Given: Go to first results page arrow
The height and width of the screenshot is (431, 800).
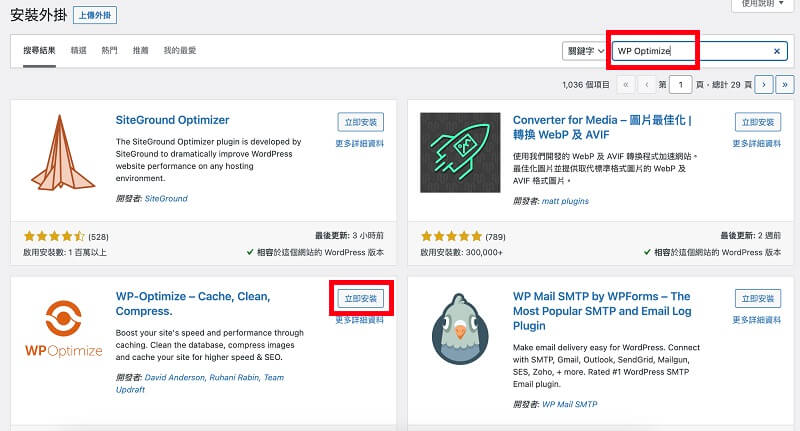Looking at the screenshot, I should pyautogui.click(x=626, y=85).
